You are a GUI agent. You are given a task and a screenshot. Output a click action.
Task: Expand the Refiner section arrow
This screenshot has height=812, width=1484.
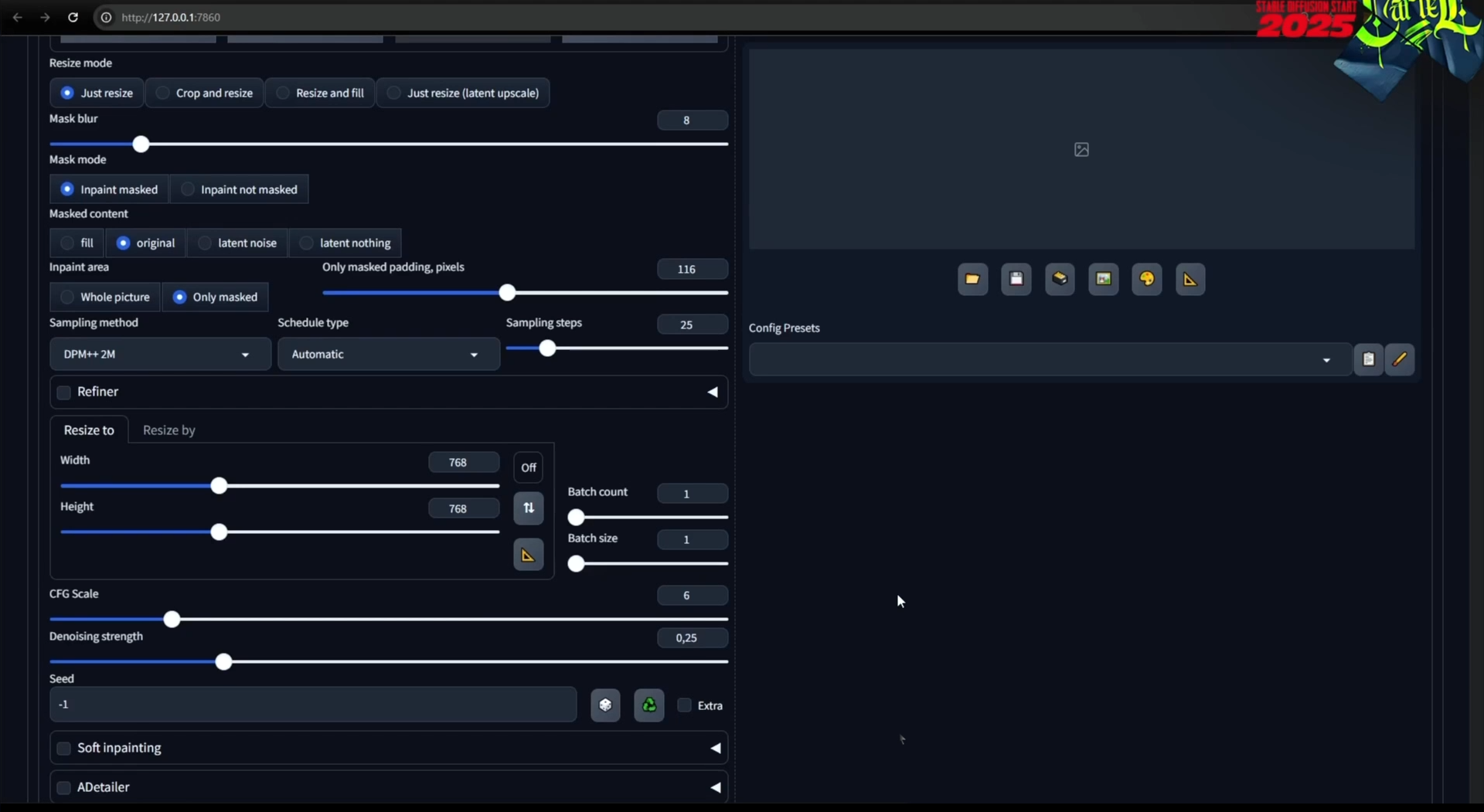(x=713, y=392)
